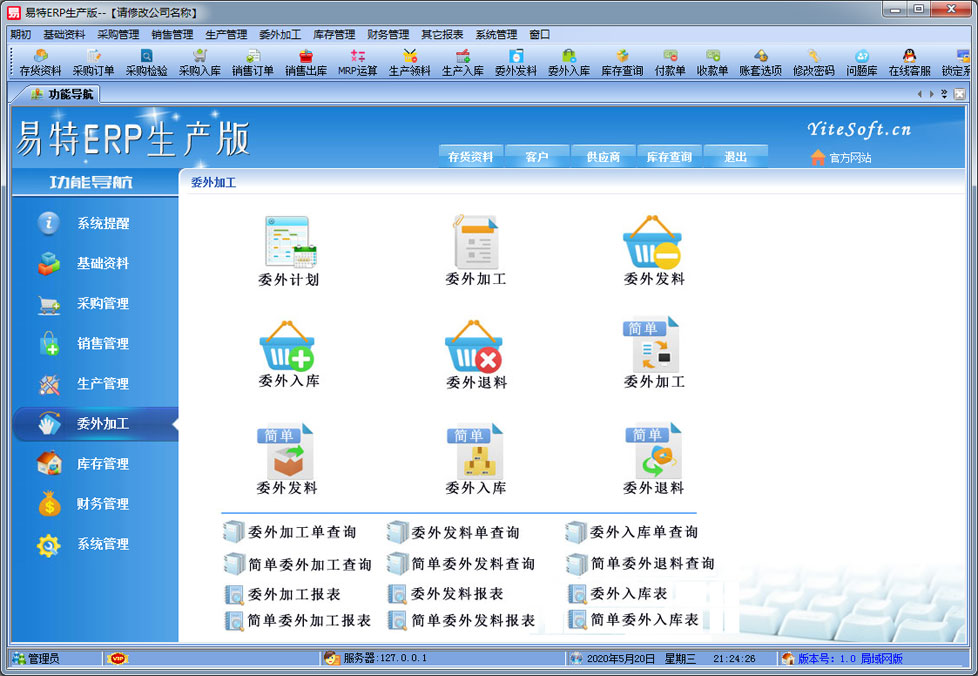Screen dimensions: 978x676
Task: Open the 简单委外发料报表 report
Action: pyautogui.click(x=472, y=621)
